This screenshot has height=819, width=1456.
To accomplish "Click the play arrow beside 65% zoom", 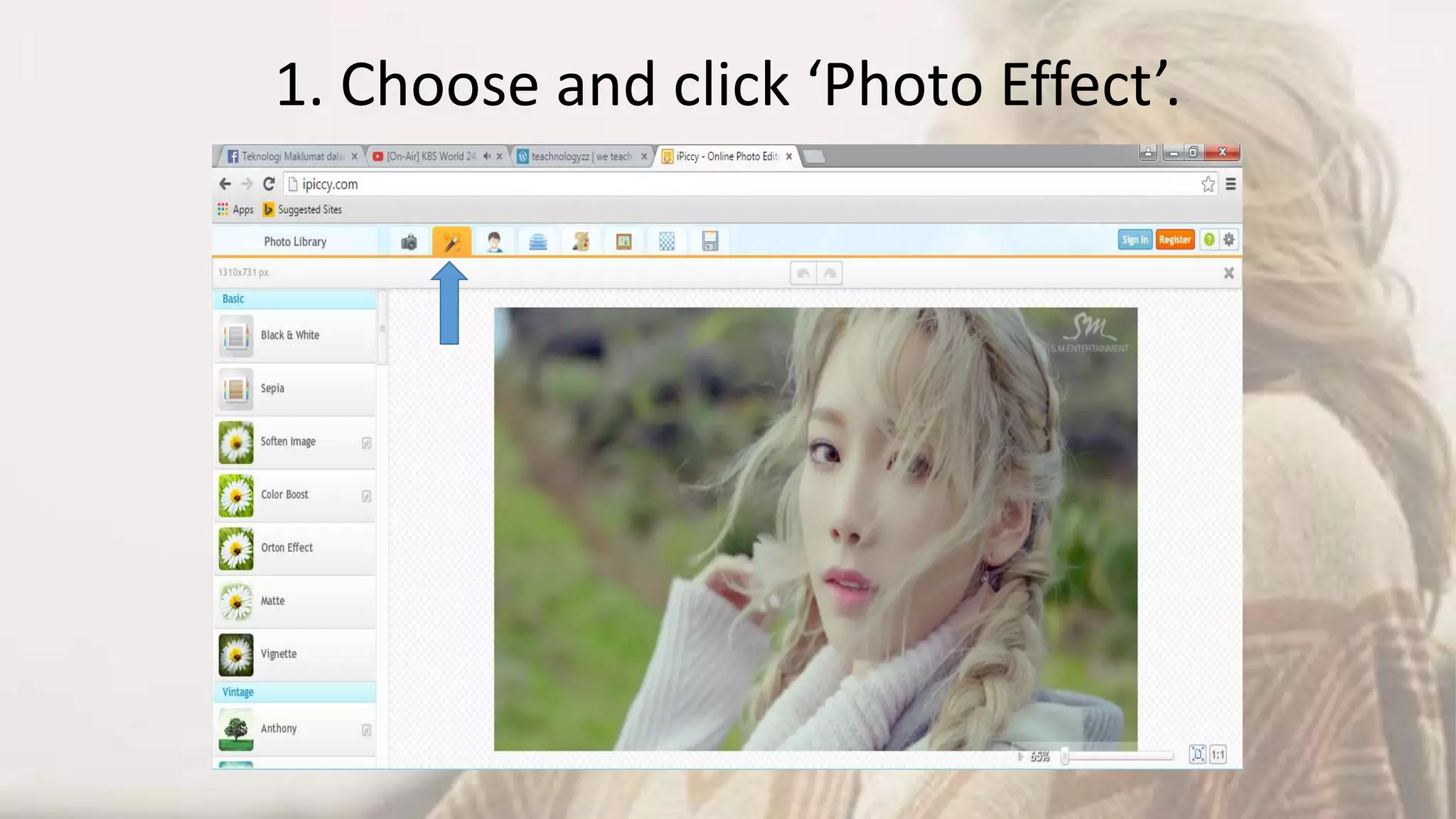I will click(1021, 756).
